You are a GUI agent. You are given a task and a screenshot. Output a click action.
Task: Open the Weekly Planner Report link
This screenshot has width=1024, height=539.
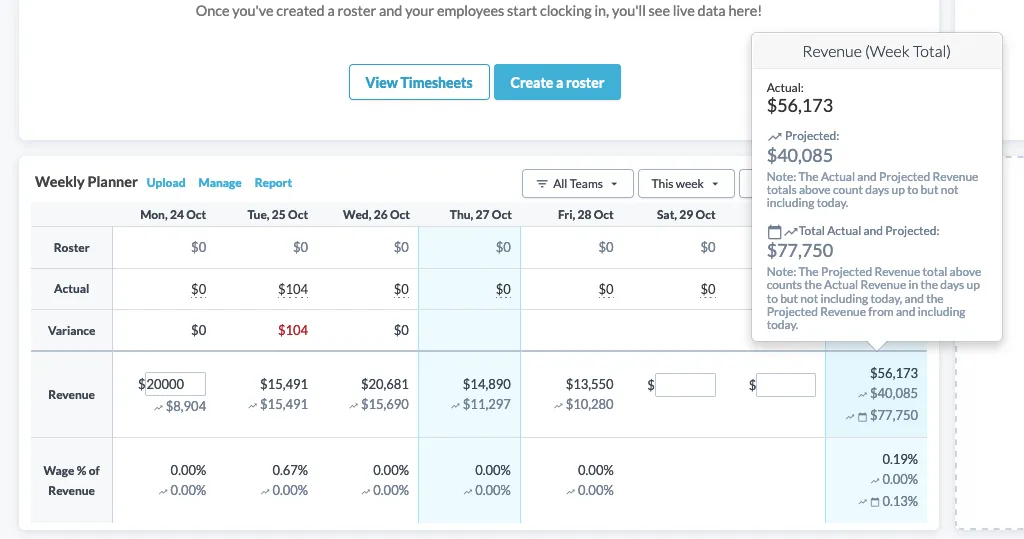[x=273, y=183]
